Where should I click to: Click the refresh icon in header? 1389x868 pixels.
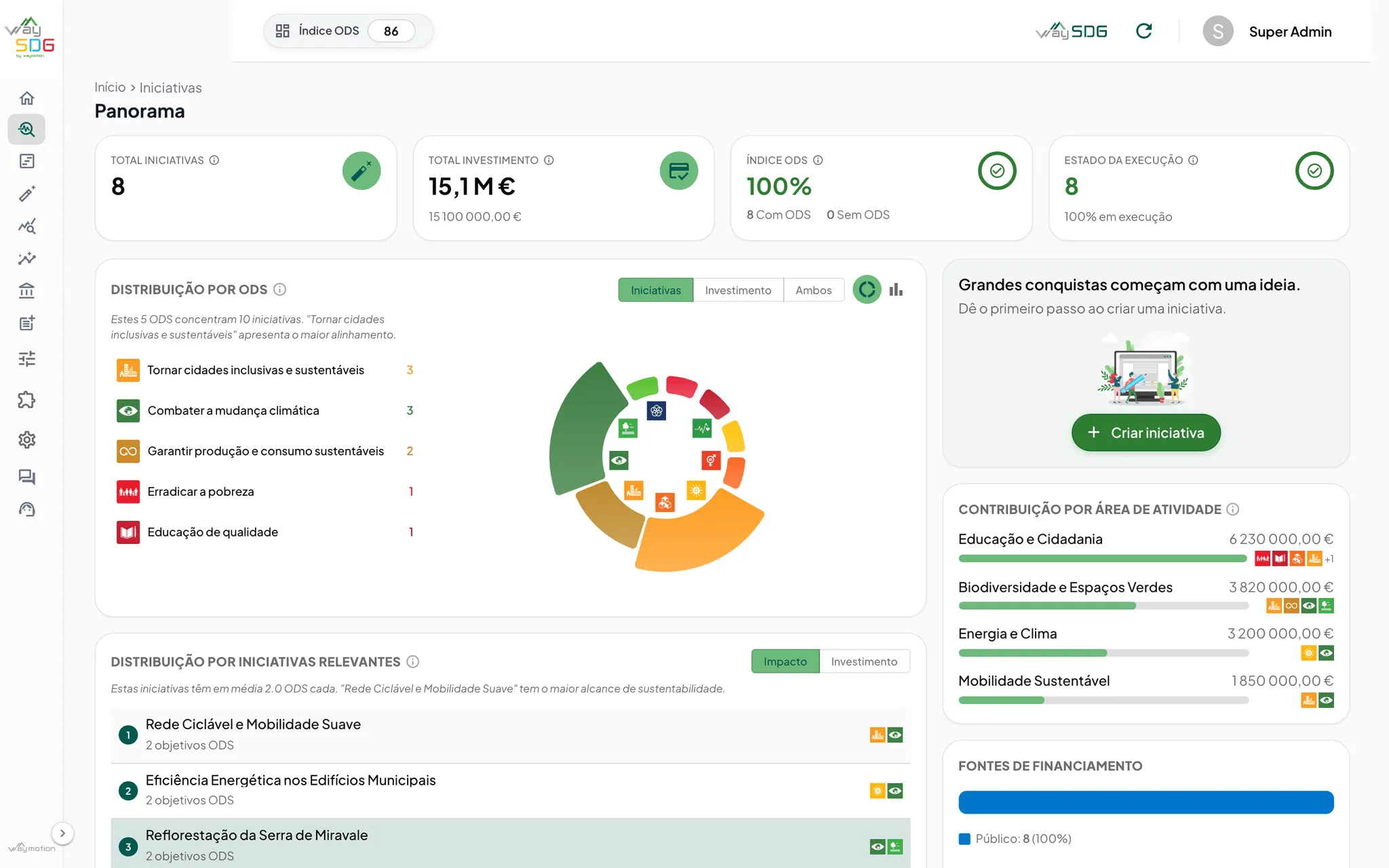1143,31
